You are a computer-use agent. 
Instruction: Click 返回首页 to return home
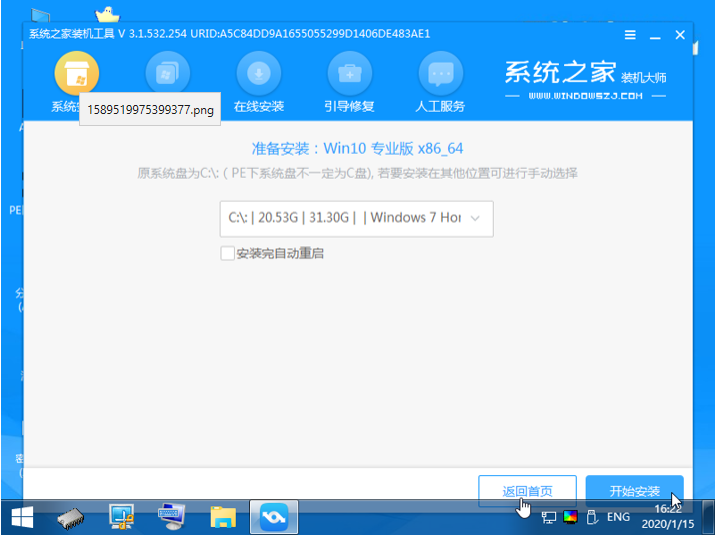coord(527,491)
